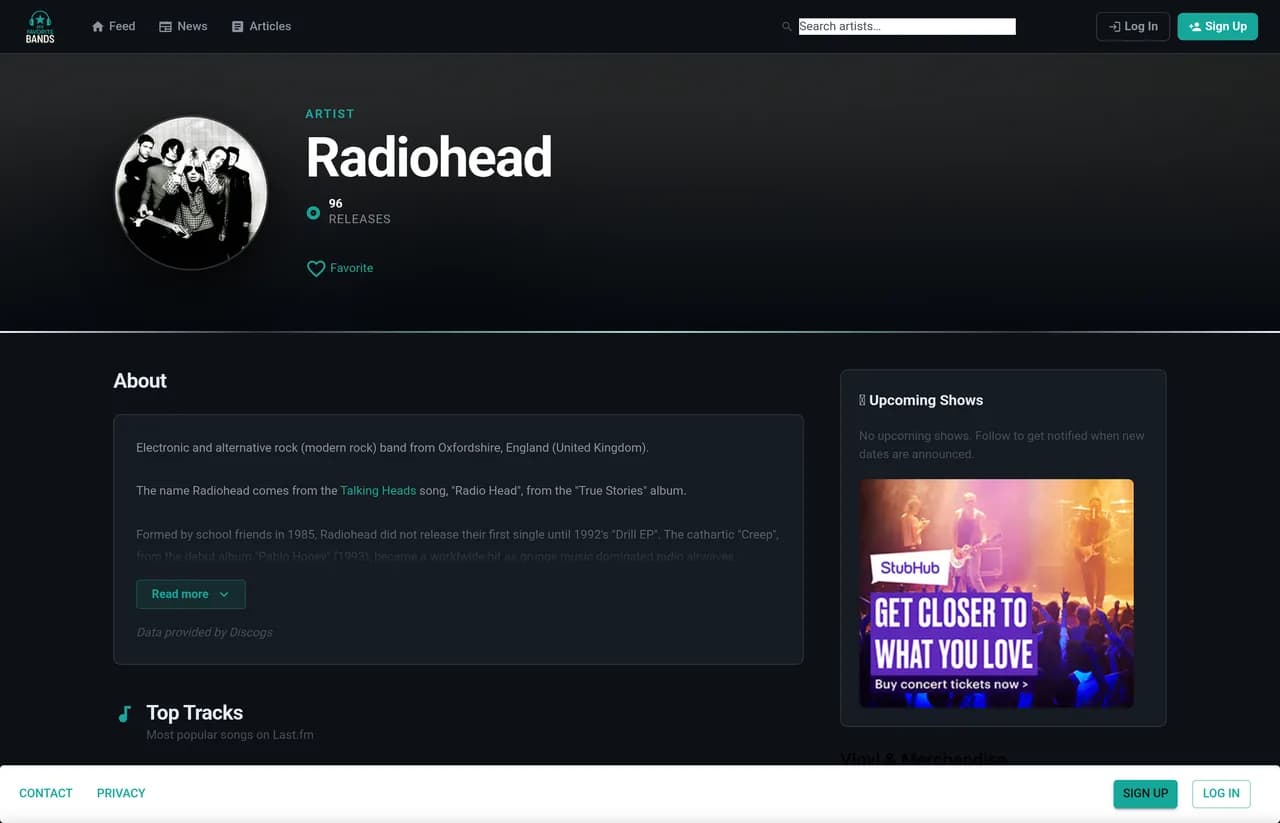Click the search magnifier icon
This screenshot has width=1280, height=823.
pyautogui.click(x=787, y=27)
